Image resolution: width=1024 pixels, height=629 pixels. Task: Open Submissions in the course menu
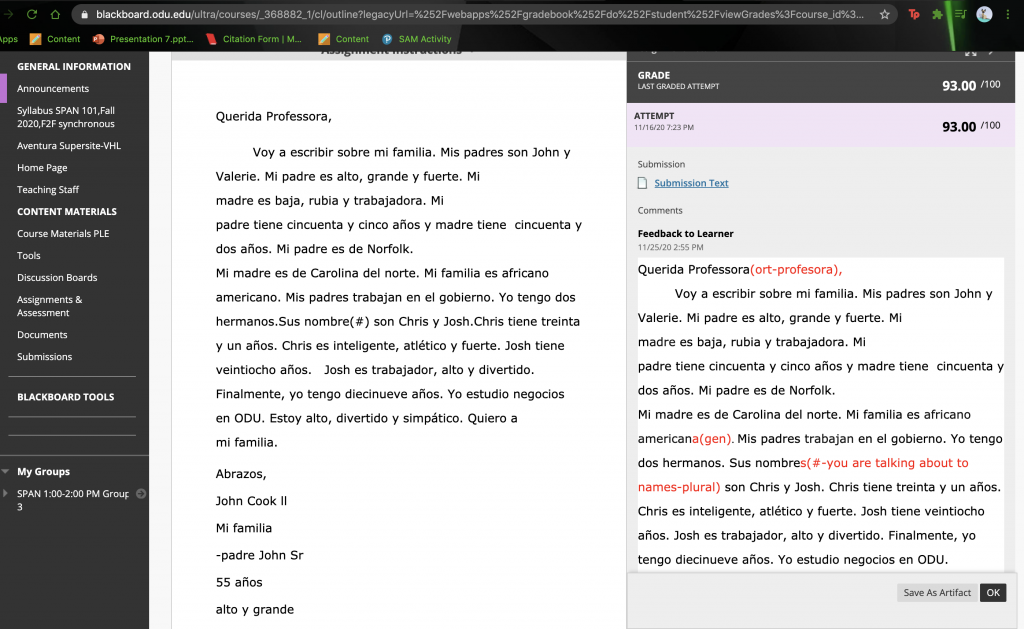pos(44,357)
